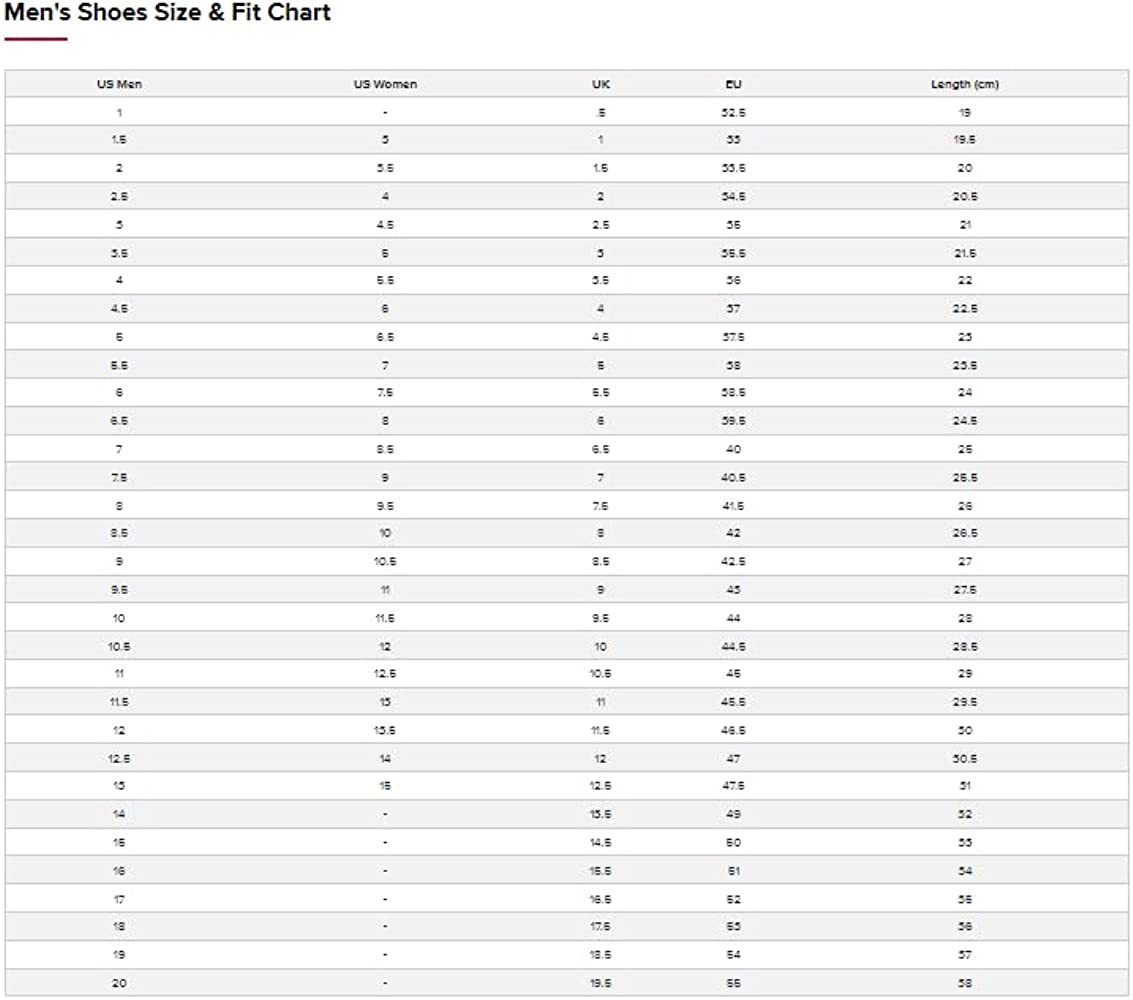Select the US Women column header

pyautogui.click(x=385, y=84)
